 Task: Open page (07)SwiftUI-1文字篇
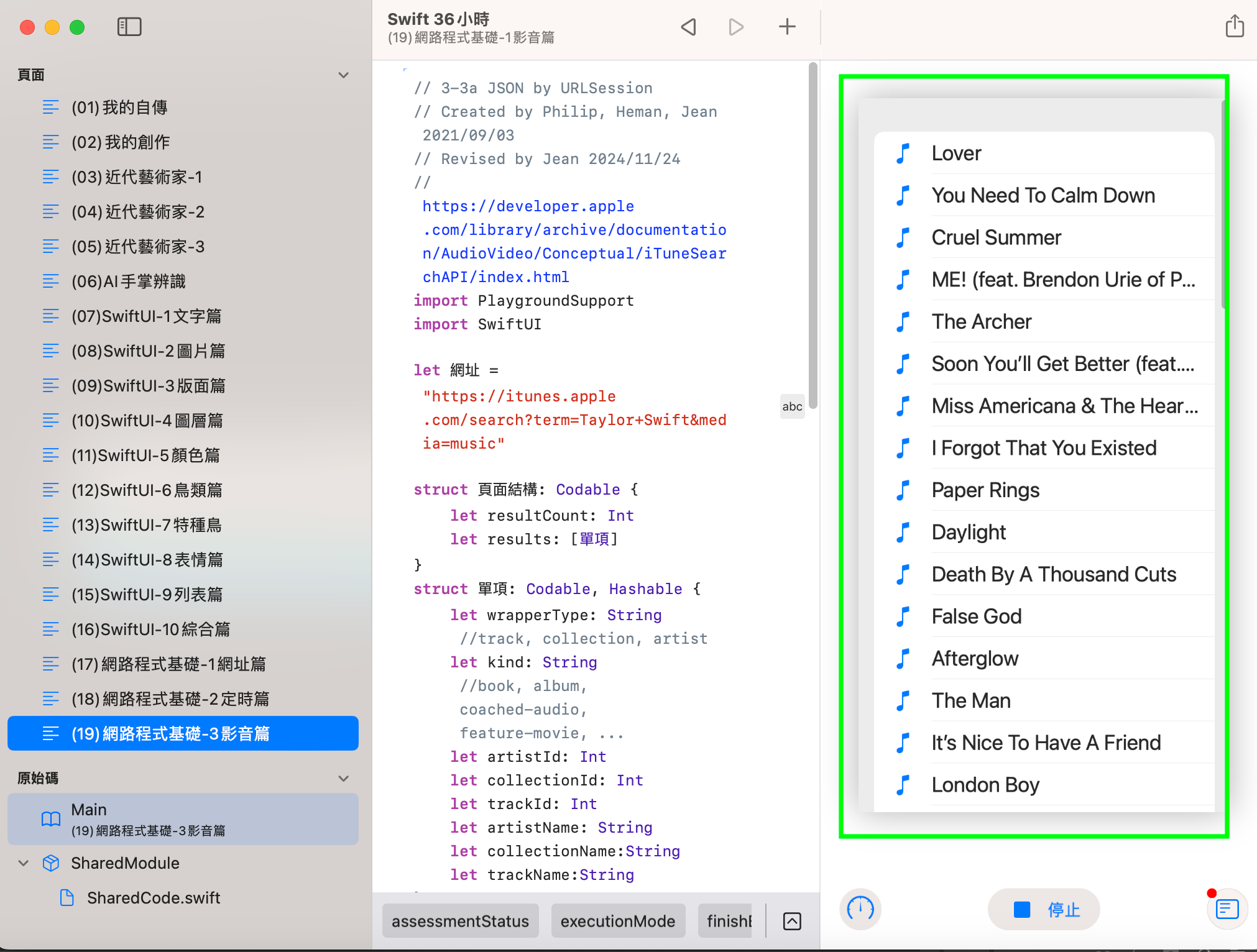pos(146,316)
